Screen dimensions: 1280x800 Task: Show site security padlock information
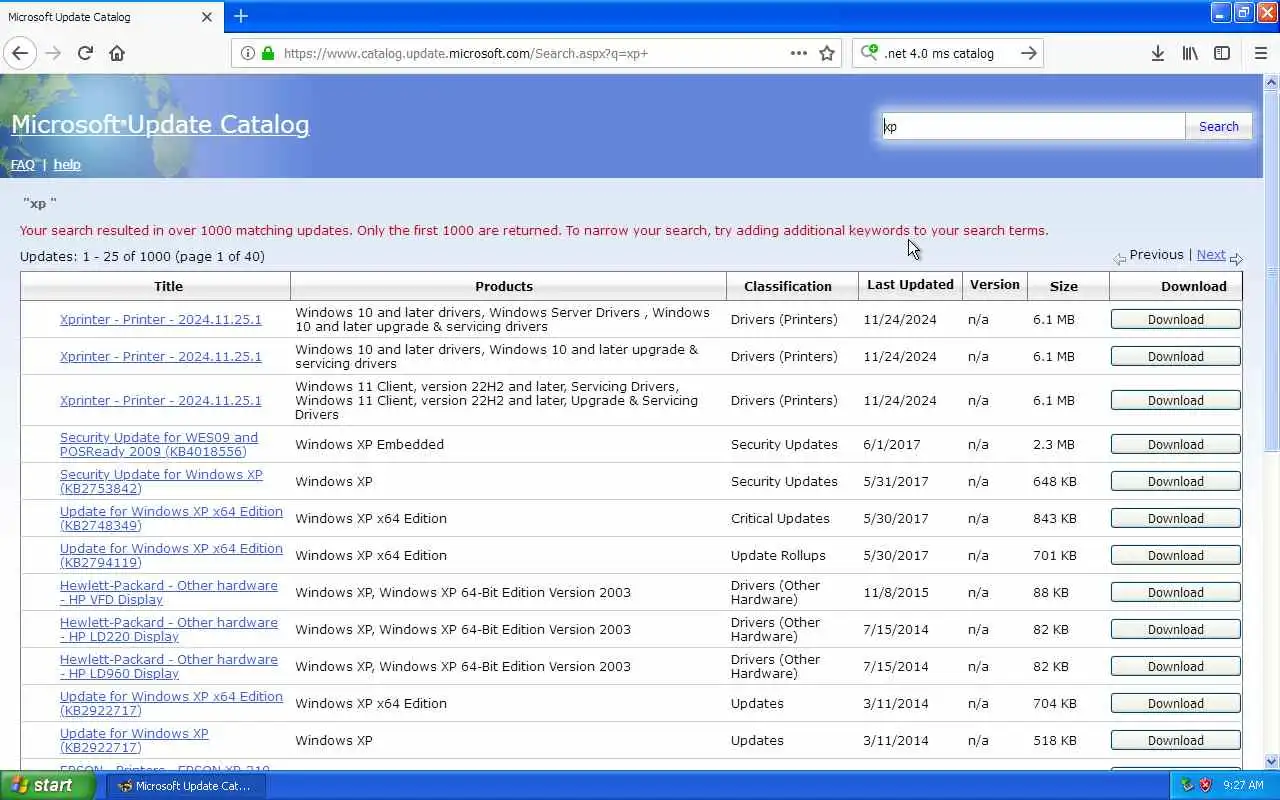(267, 53)
